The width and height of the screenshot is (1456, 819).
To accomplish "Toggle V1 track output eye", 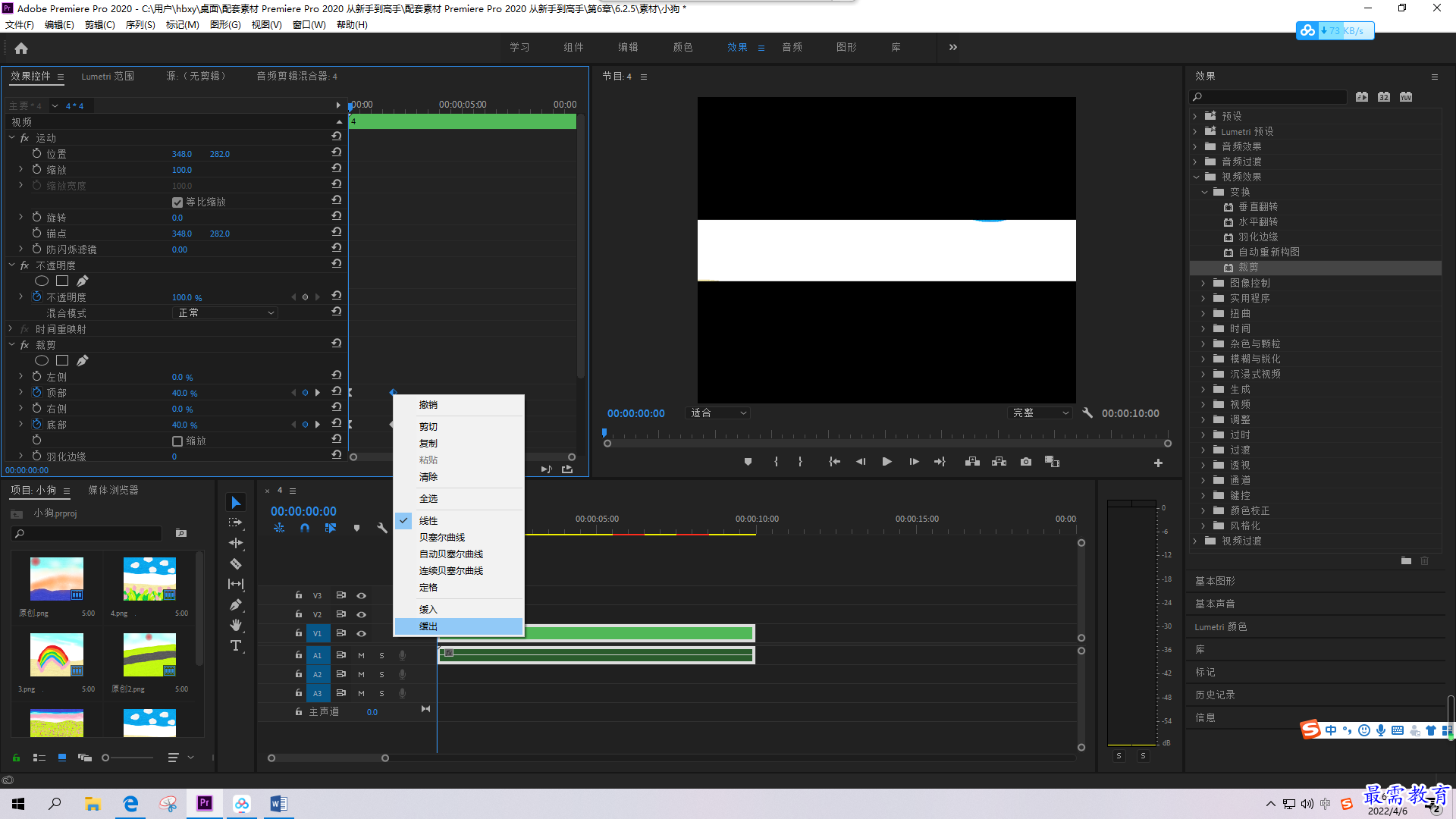I will [362, 633].
